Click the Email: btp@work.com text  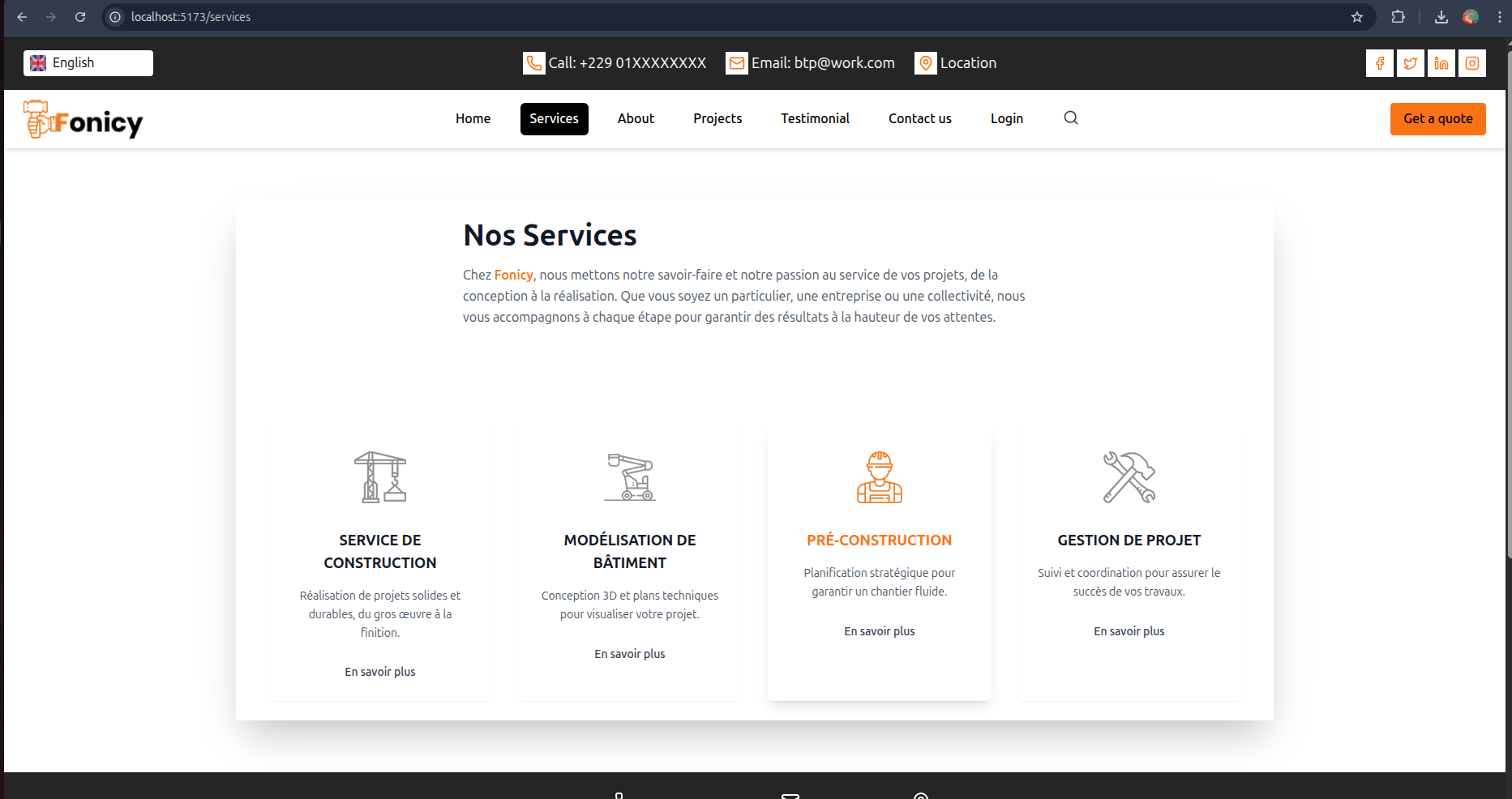click(823, 63)
